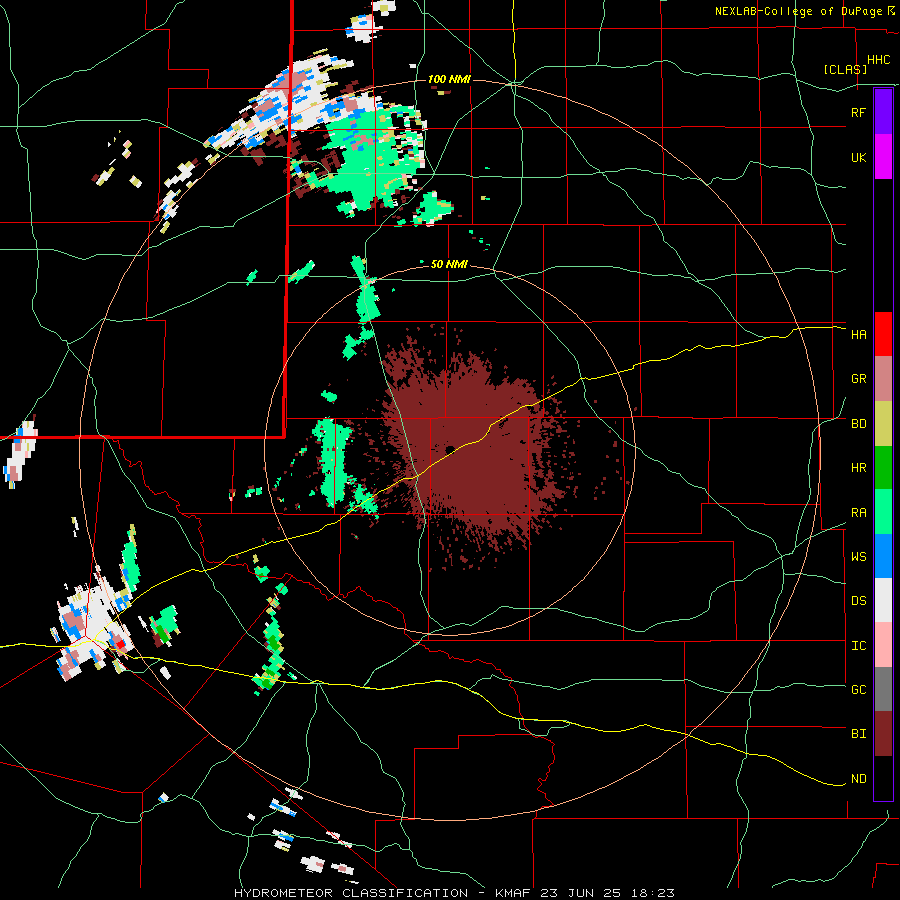The width and height of the screenshot is (900, 900).
Task: Click the brown BI legend color swatch
Action: 883,734
